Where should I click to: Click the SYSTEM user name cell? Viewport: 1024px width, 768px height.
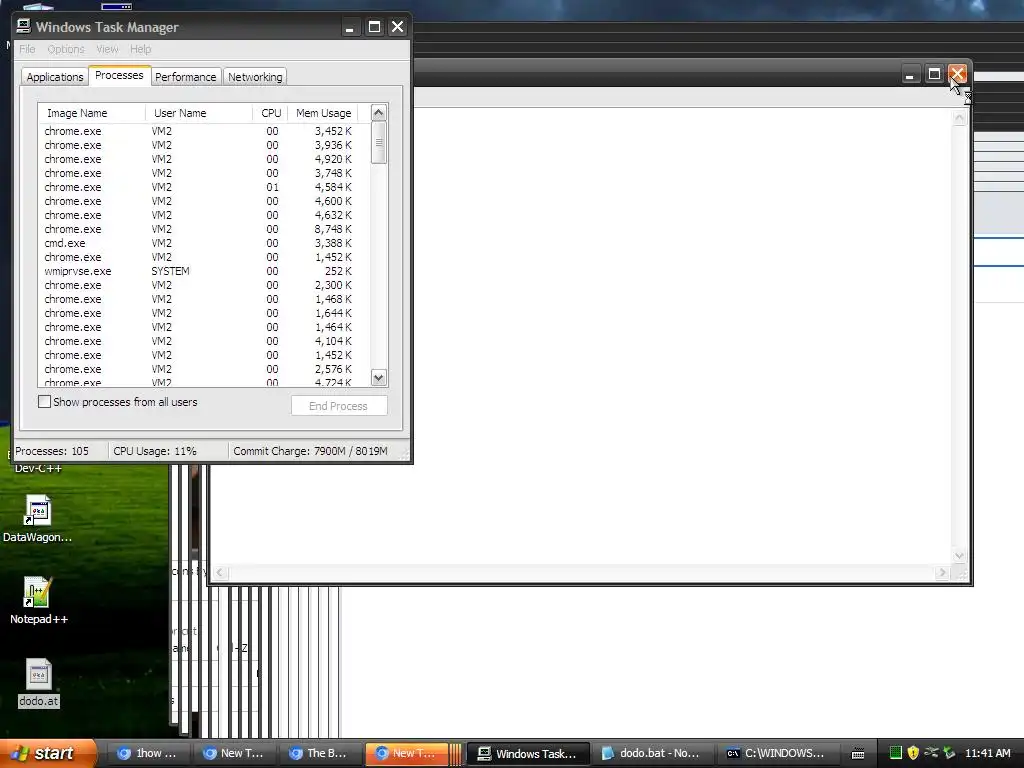point(170,271)
